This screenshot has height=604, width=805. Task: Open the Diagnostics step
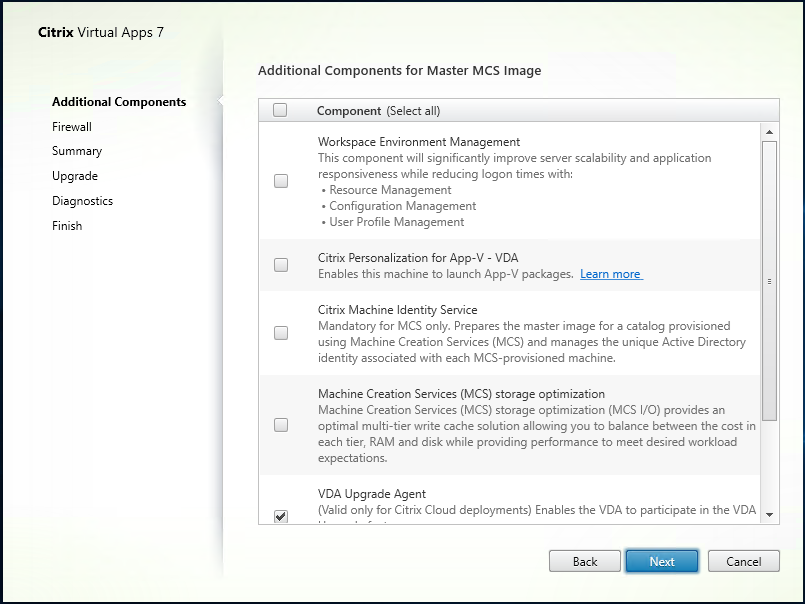tap(83, 201)
